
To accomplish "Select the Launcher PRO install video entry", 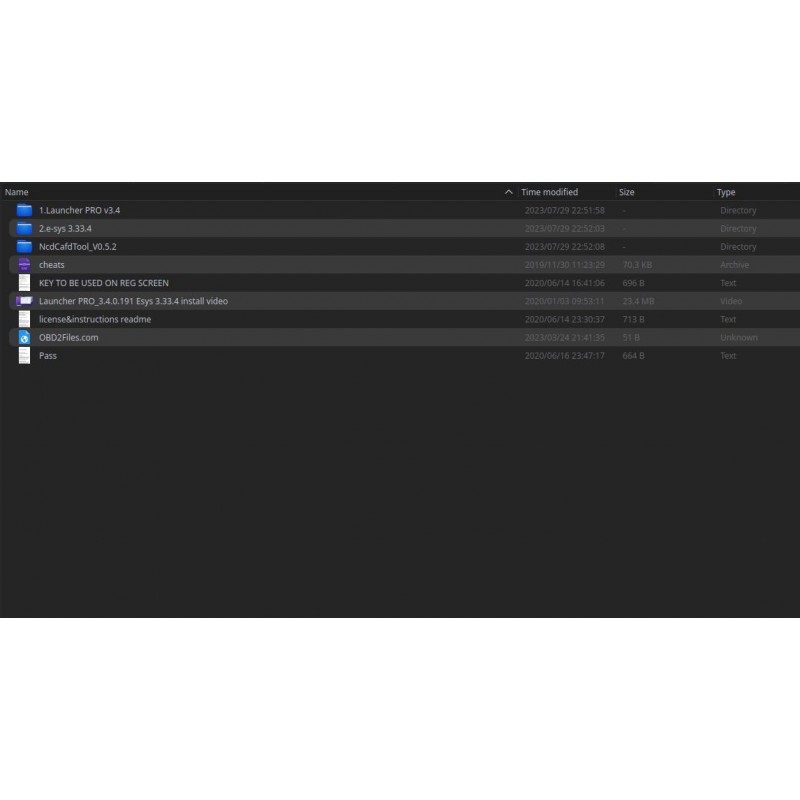I will (404, 301).
